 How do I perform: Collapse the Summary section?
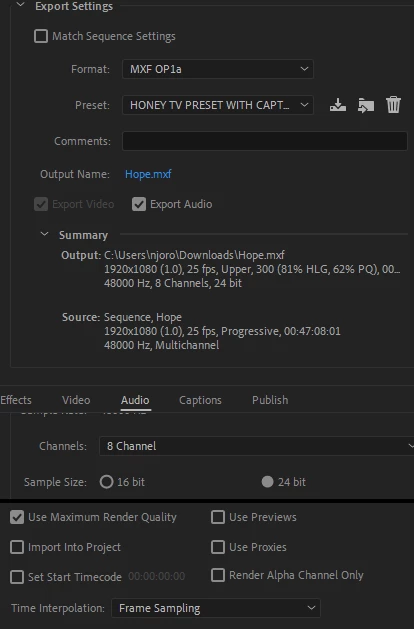click(x=45, y=234)
